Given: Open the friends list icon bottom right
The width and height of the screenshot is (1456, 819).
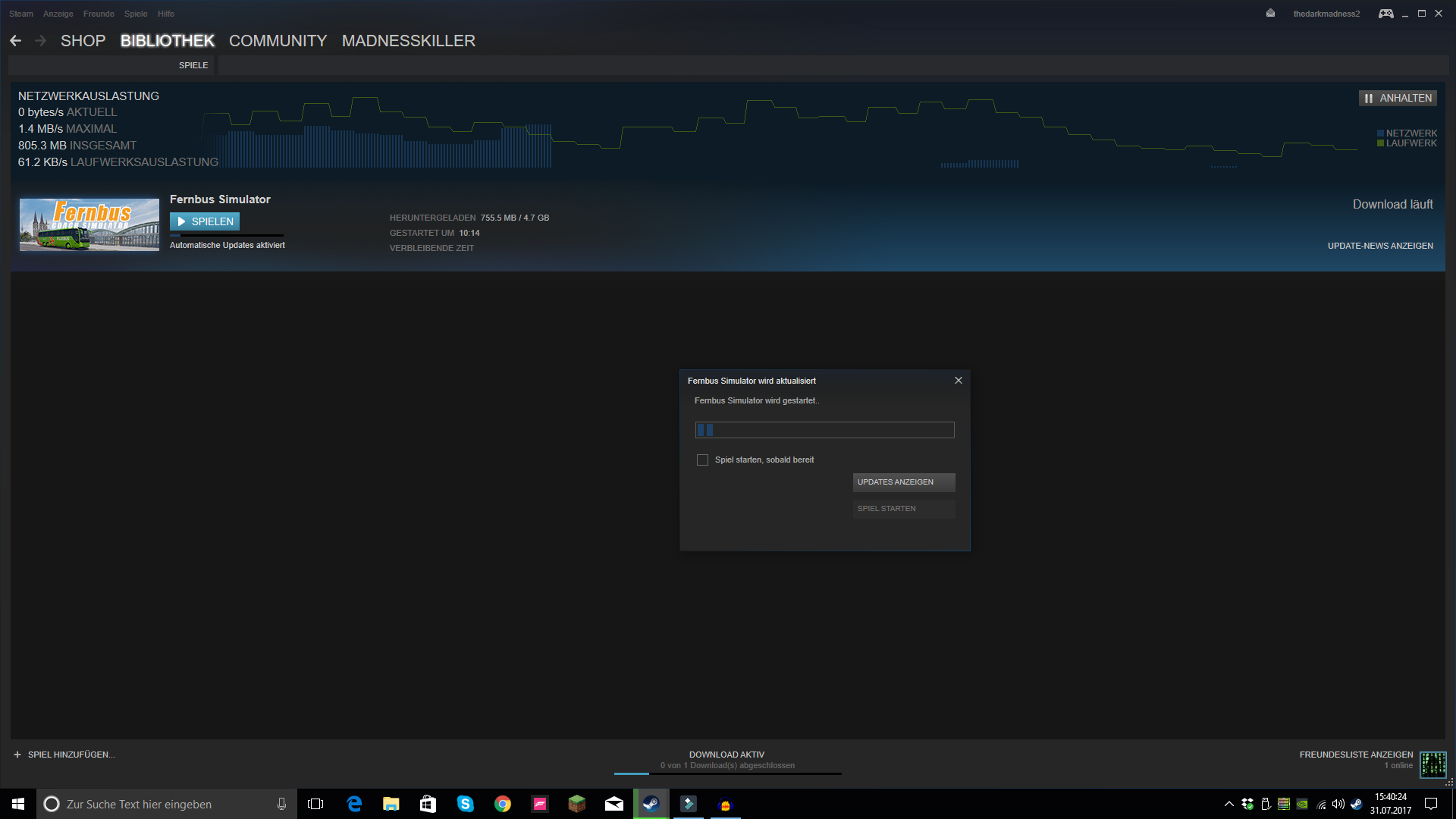Looking at the screenshot, I should pos(1434,765).
